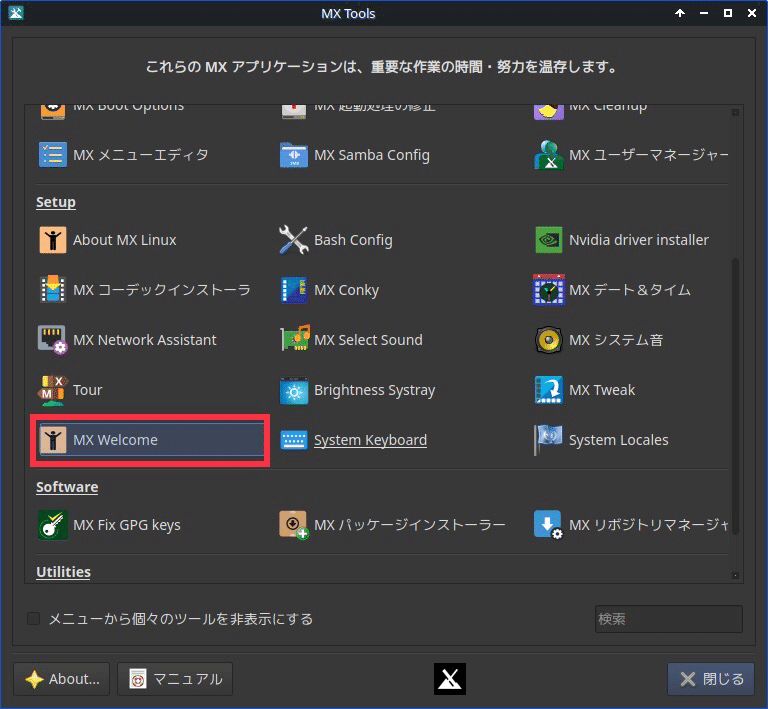Click the MX Tools title bar app icon
Screen dimensions: 768x709
coord(16,13)
